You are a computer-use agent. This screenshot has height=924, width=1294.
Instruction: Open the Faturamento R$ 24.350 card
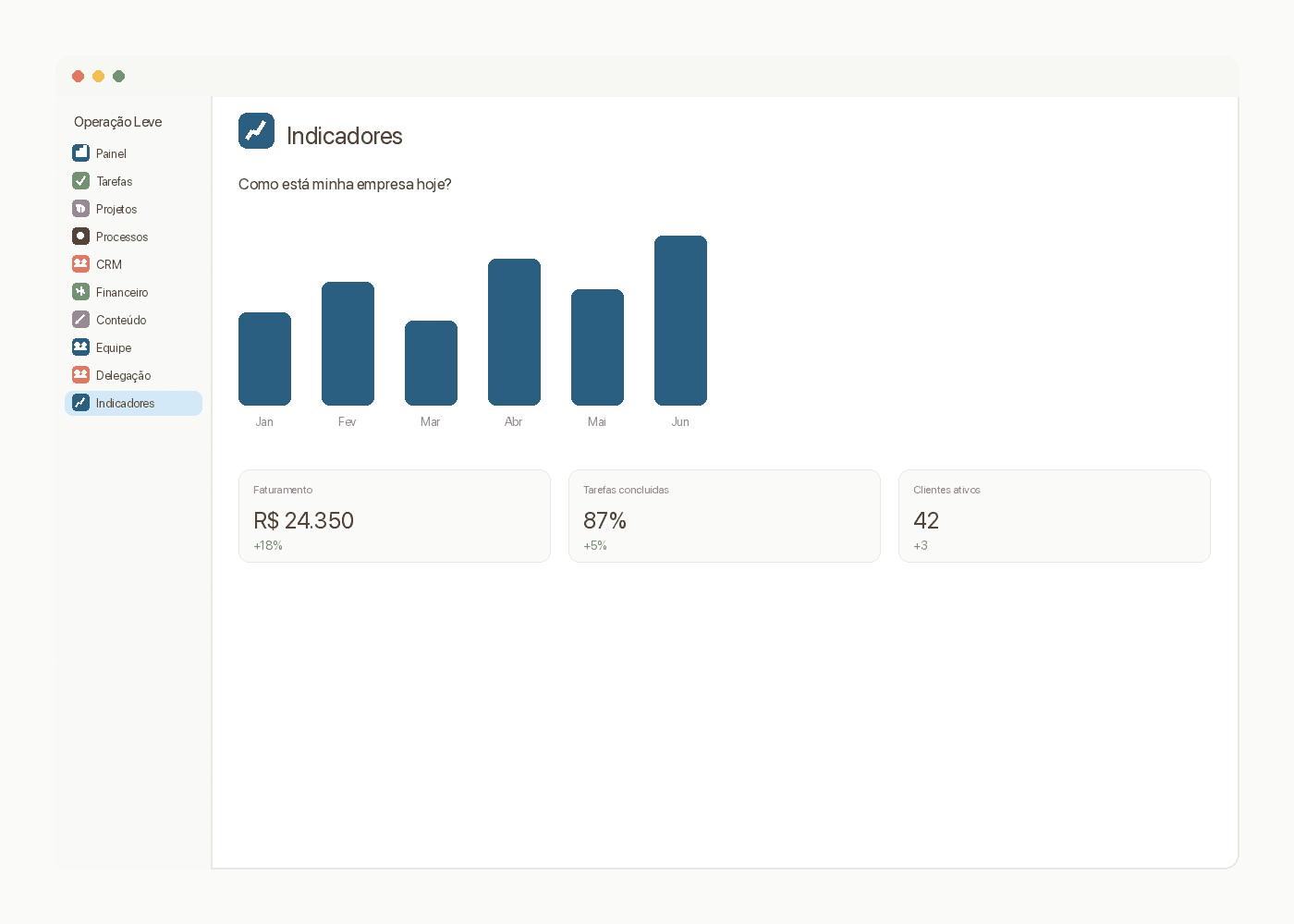tap(395, 516)
